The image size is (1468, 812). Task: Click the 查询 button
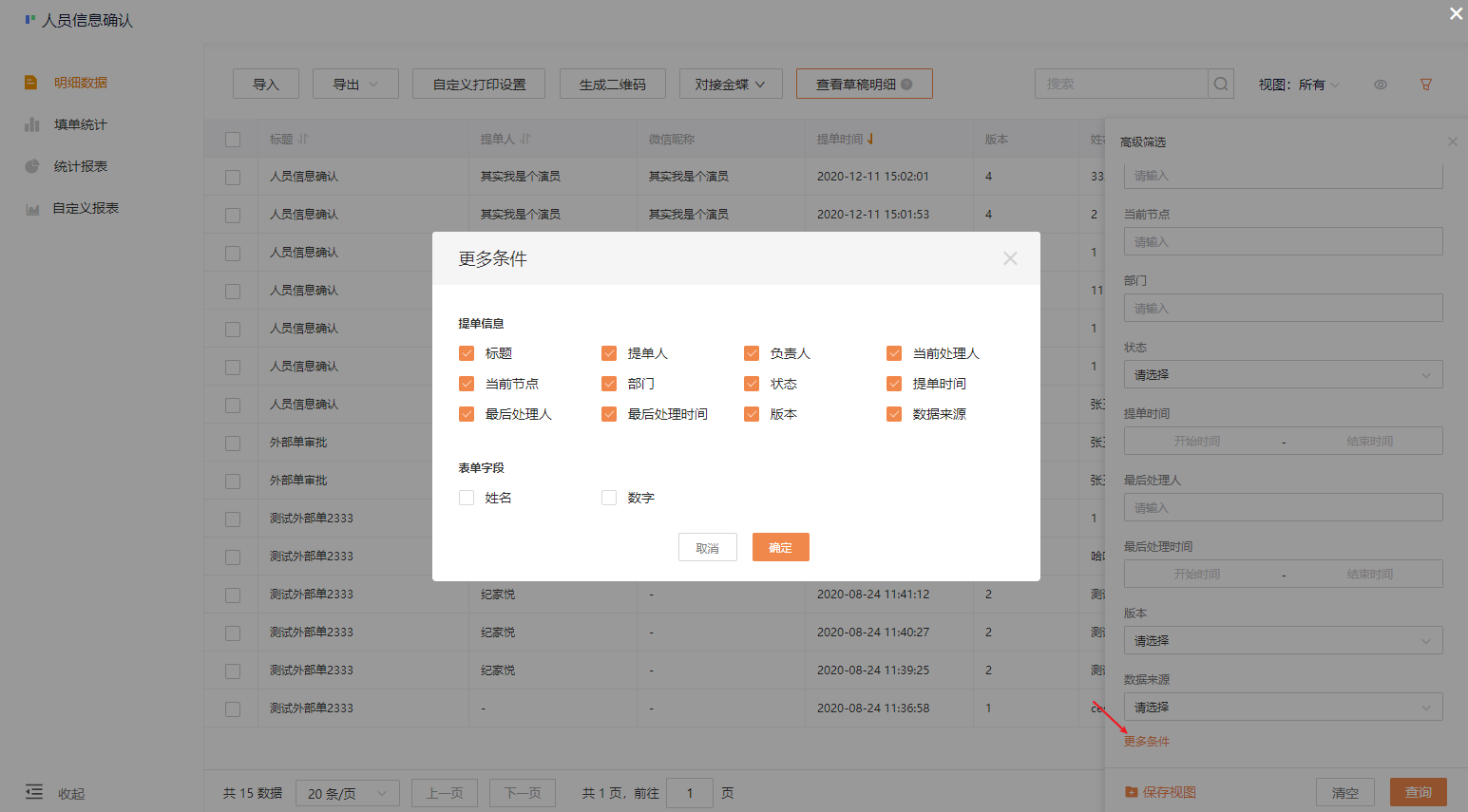(x=1419, y=792)
